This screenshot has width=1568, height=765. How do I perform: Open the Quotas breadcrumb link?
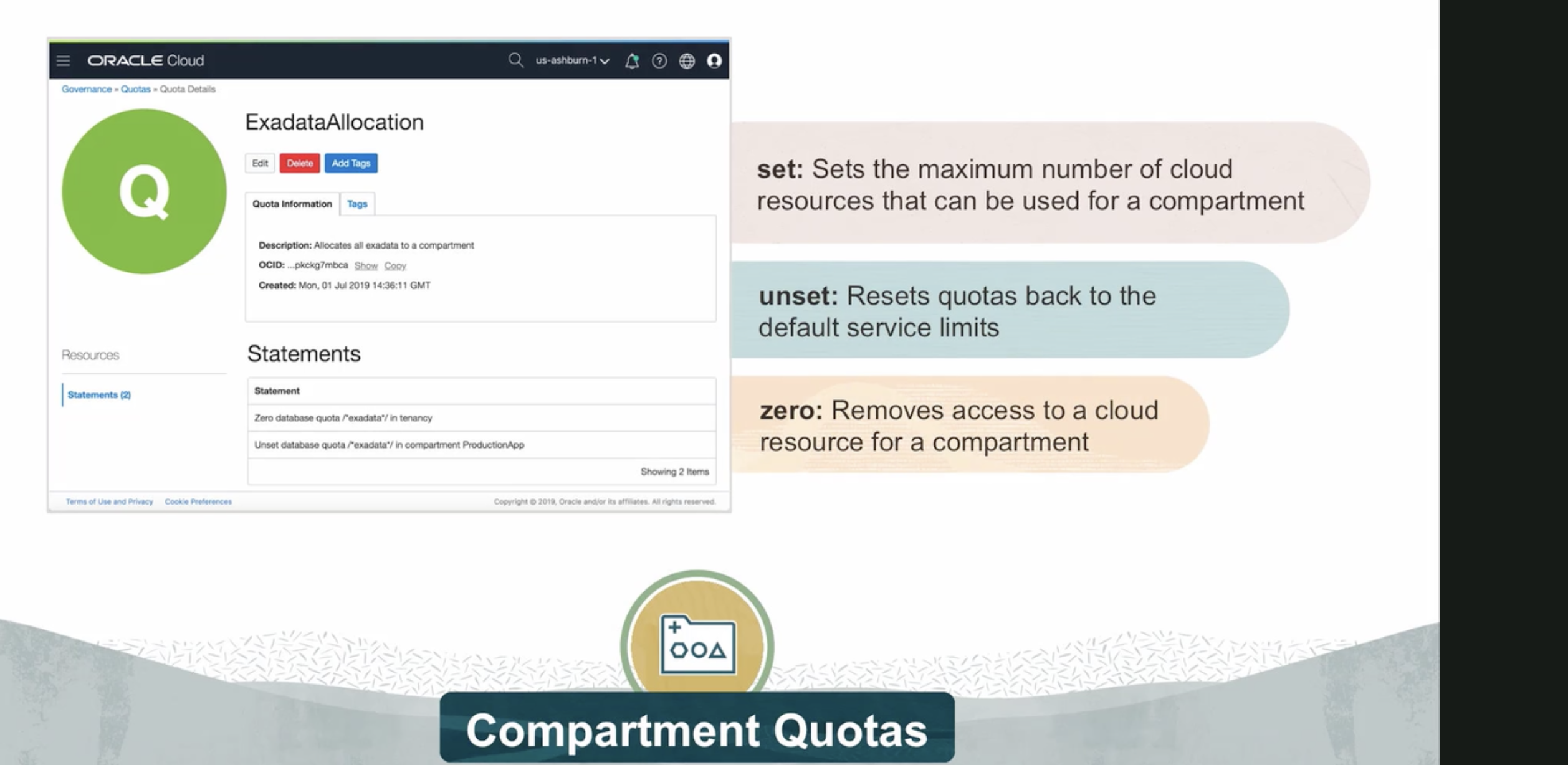(x=135, y=89)
